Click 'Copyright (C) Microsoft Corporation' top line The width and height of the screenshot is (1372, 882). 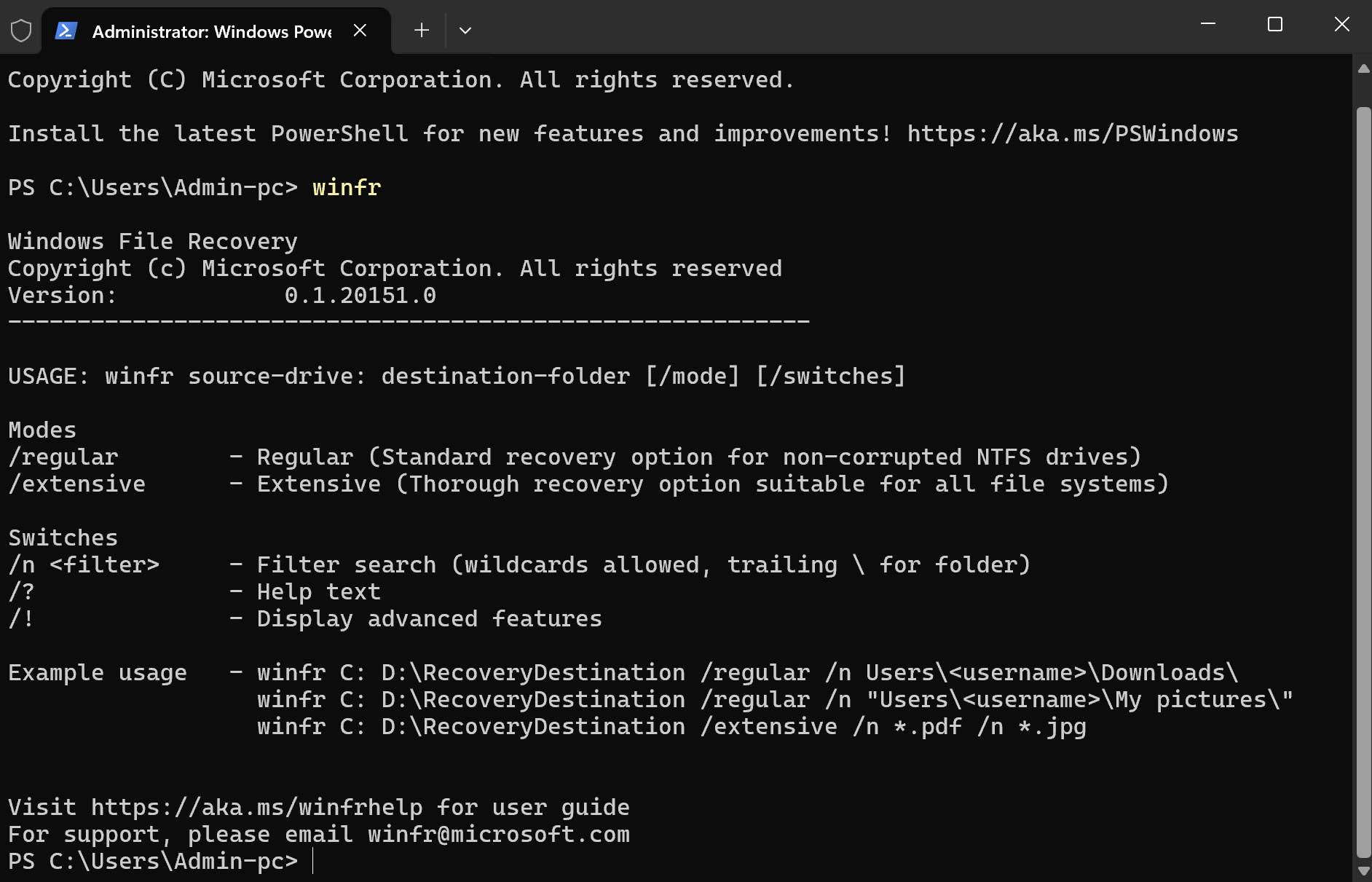click(401, 80)
